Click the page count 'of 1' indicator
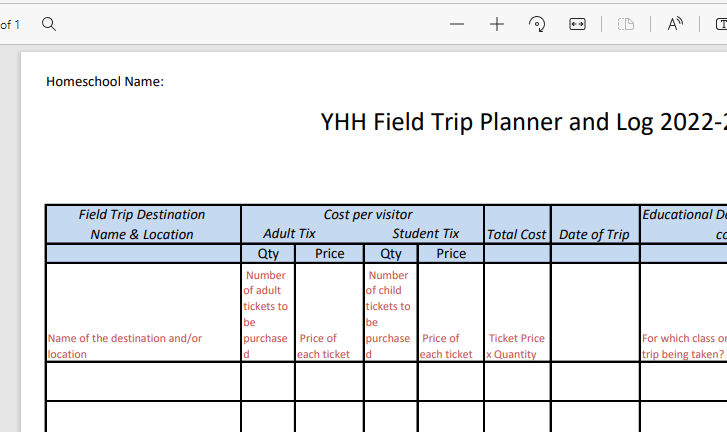 tap(10, 24)
